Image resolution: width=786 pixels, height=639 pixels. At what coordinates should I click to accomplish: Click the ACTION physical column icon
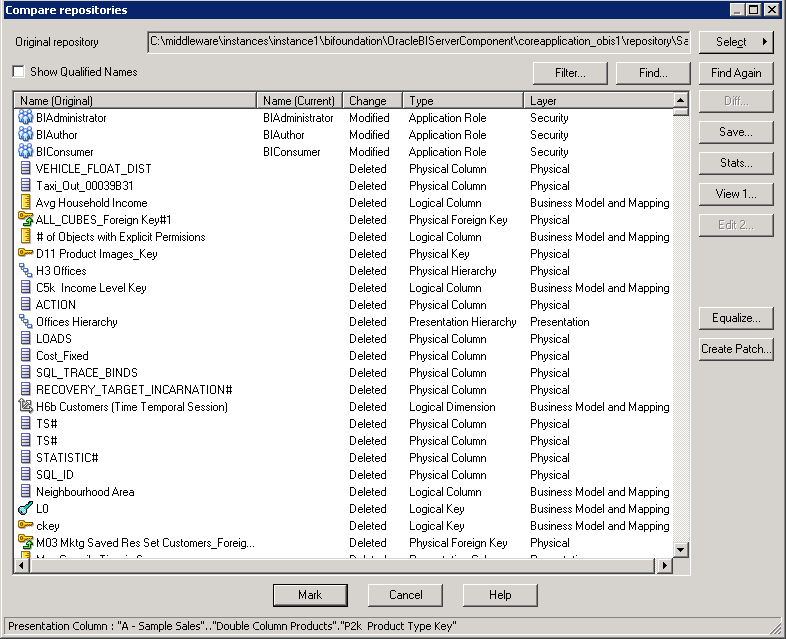(26, 305)
